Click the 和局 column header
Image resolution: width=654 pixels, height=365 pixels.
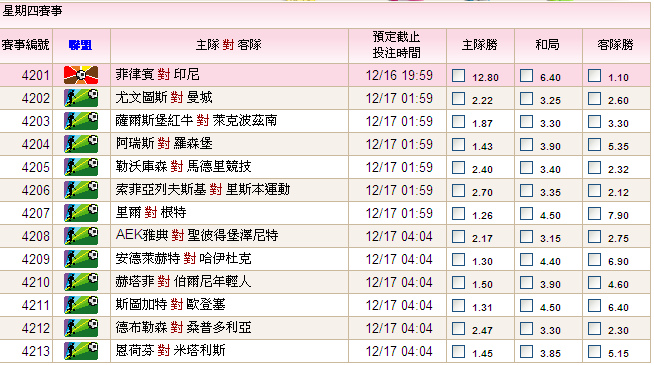coord(548,45)
